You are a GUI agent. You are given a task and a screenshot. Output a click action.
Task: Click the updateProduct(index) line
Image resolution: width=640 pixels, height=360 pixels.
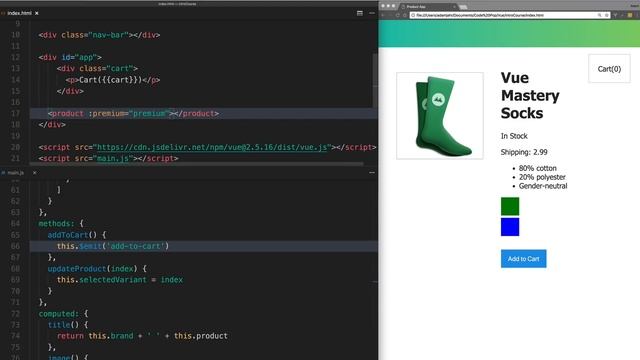tap(97, 269)
